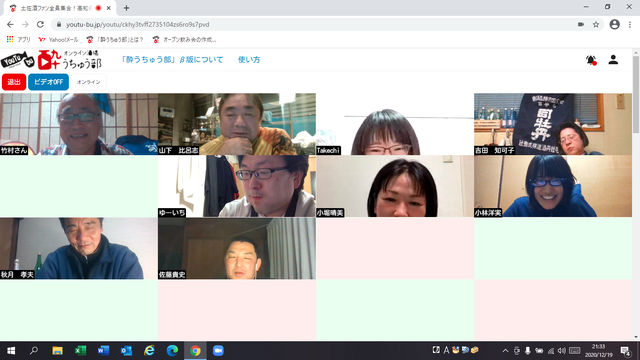Click the オンライン status button

pyautogui.click(x=89, y=82)
